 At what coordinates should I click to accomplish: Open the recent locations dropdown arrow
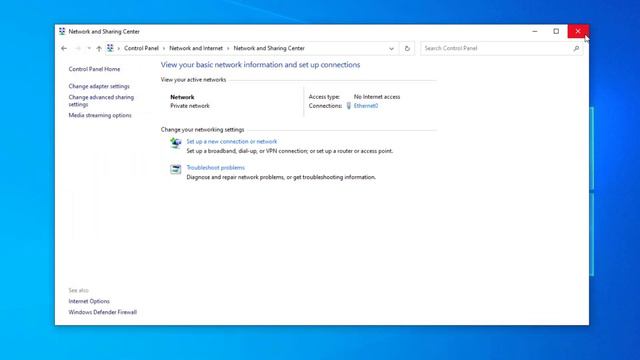[x=89, y=48]
